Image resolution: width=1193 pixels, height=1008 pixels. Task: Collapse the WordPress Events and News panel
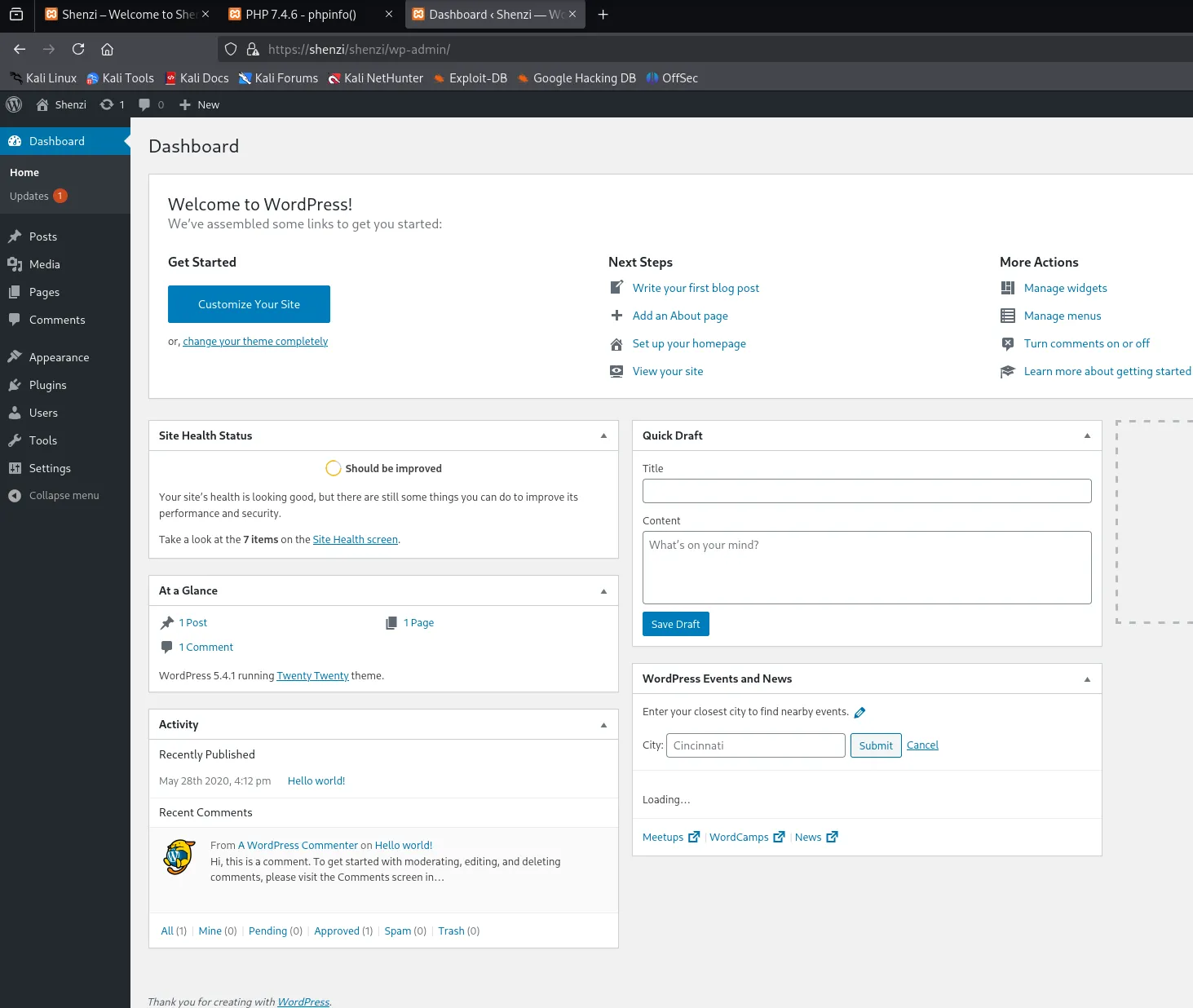click(x=1087, y=679)
